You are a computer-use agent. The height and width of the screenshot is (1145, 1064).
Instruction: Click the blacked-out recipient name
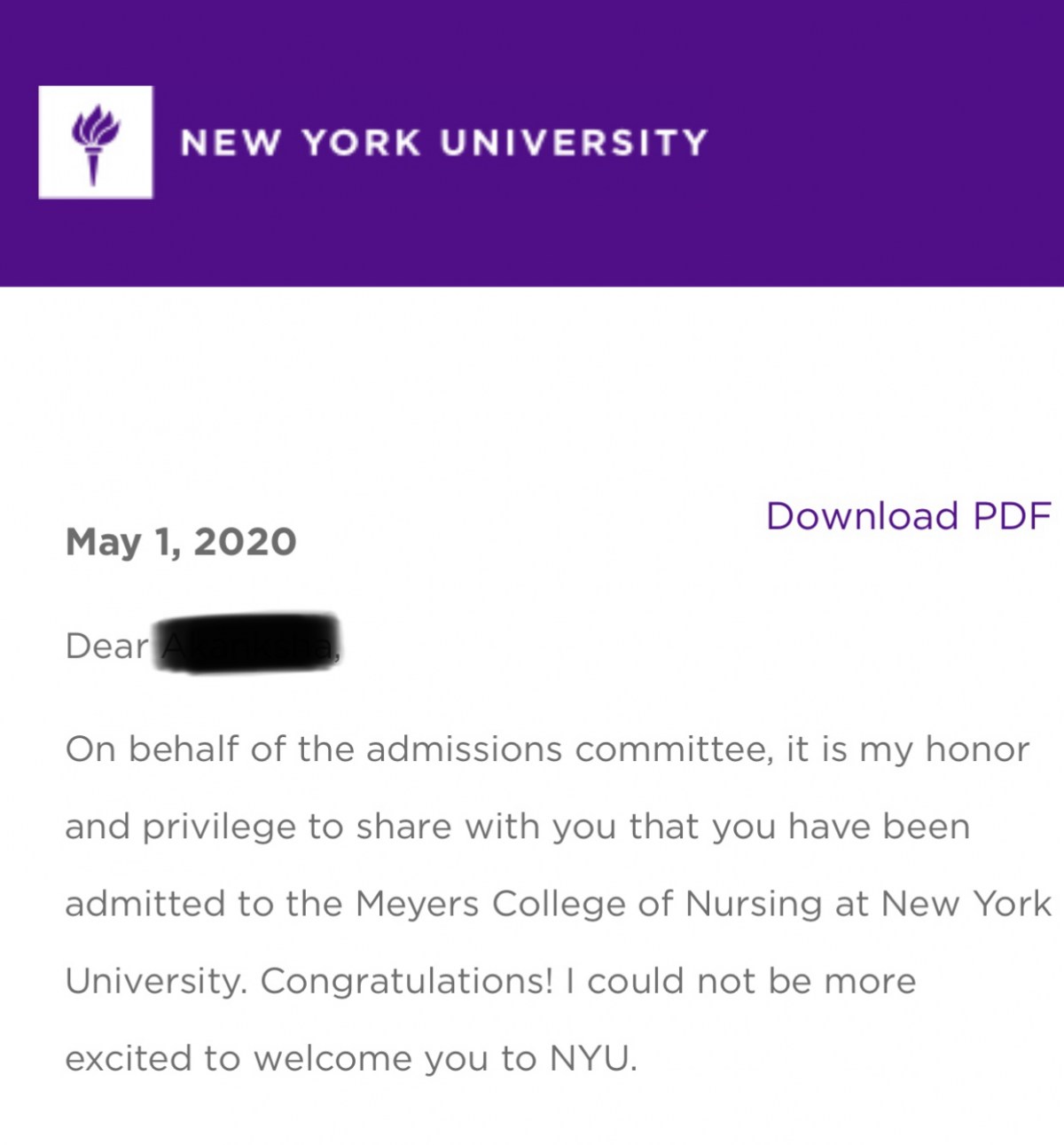[247, 643]
